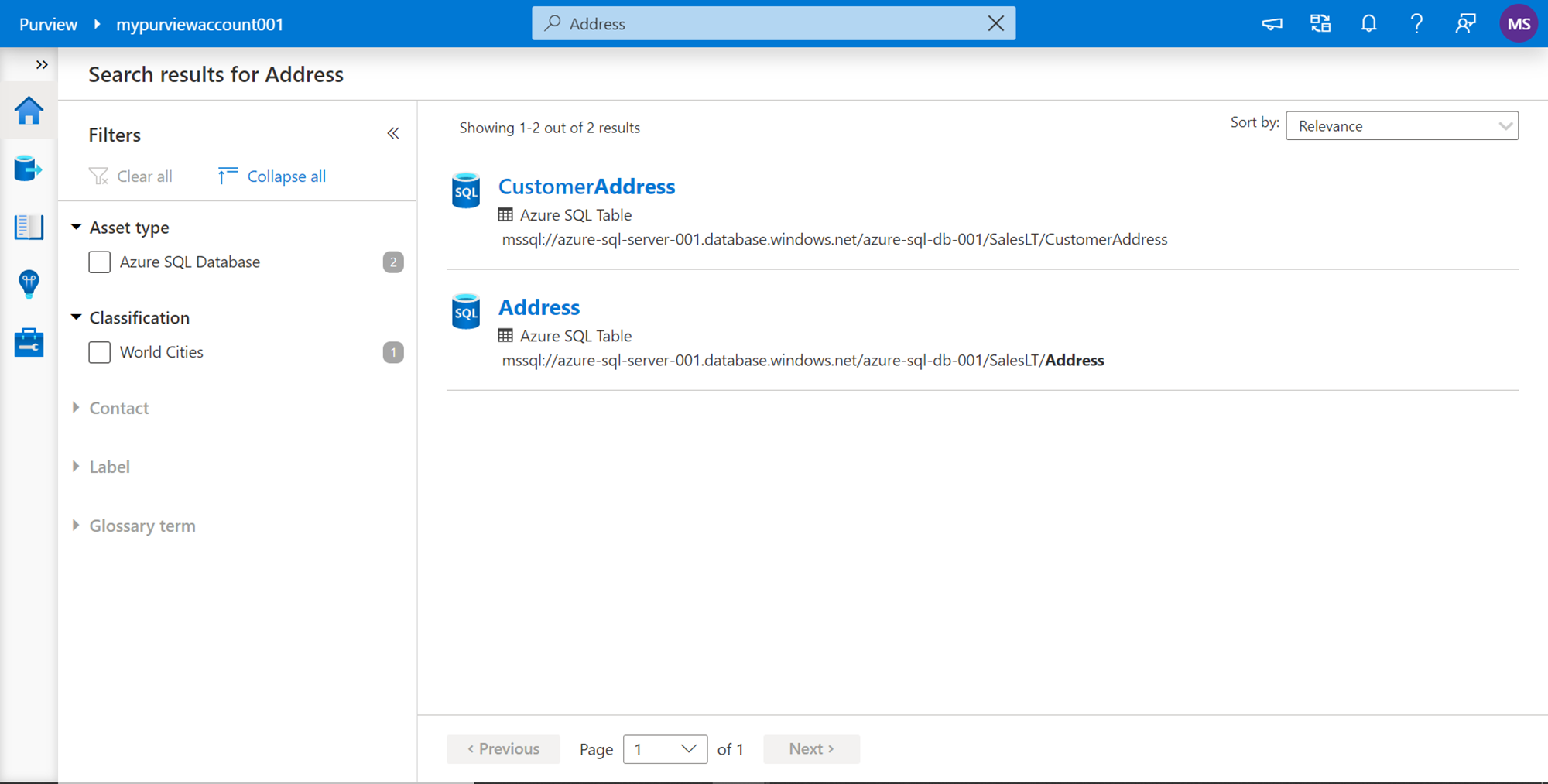
Task: Click the Purview breadcrumb
Action: click(x=48, y=24)
